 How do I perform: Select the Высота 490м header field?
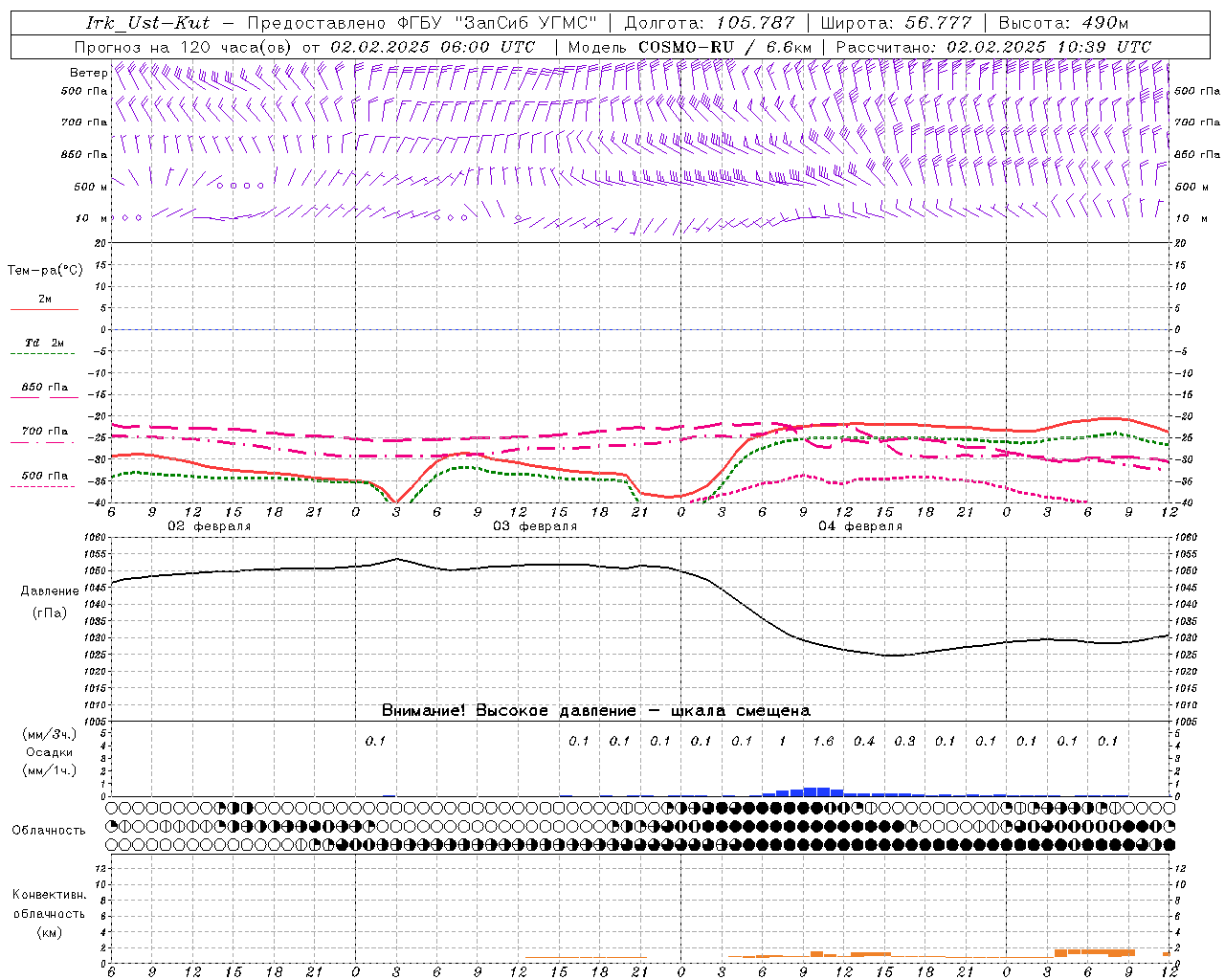(1062, 23)
